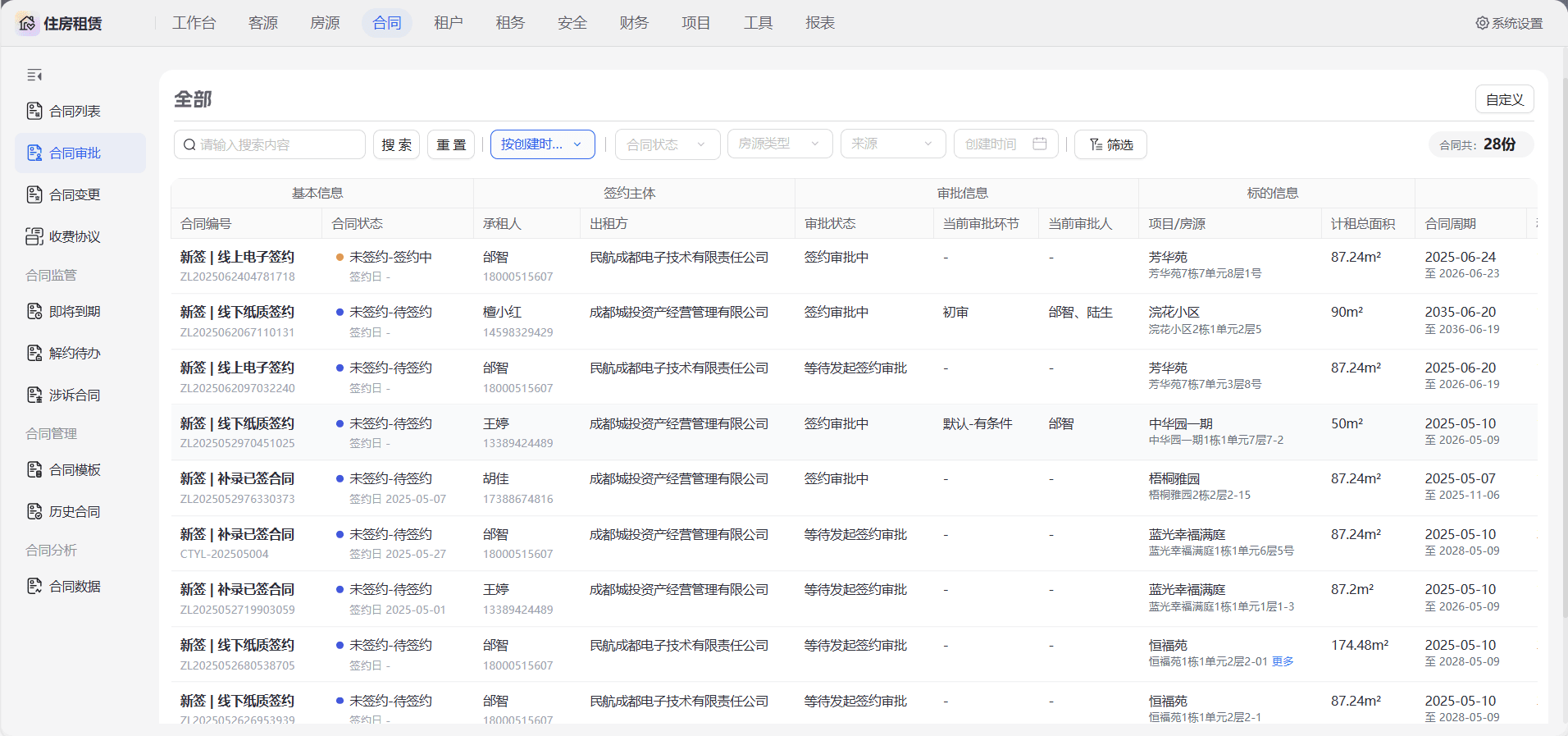1568x736 pixels.
Task: Click the 历史合同 sidebar icon
Action: [34, 511]
